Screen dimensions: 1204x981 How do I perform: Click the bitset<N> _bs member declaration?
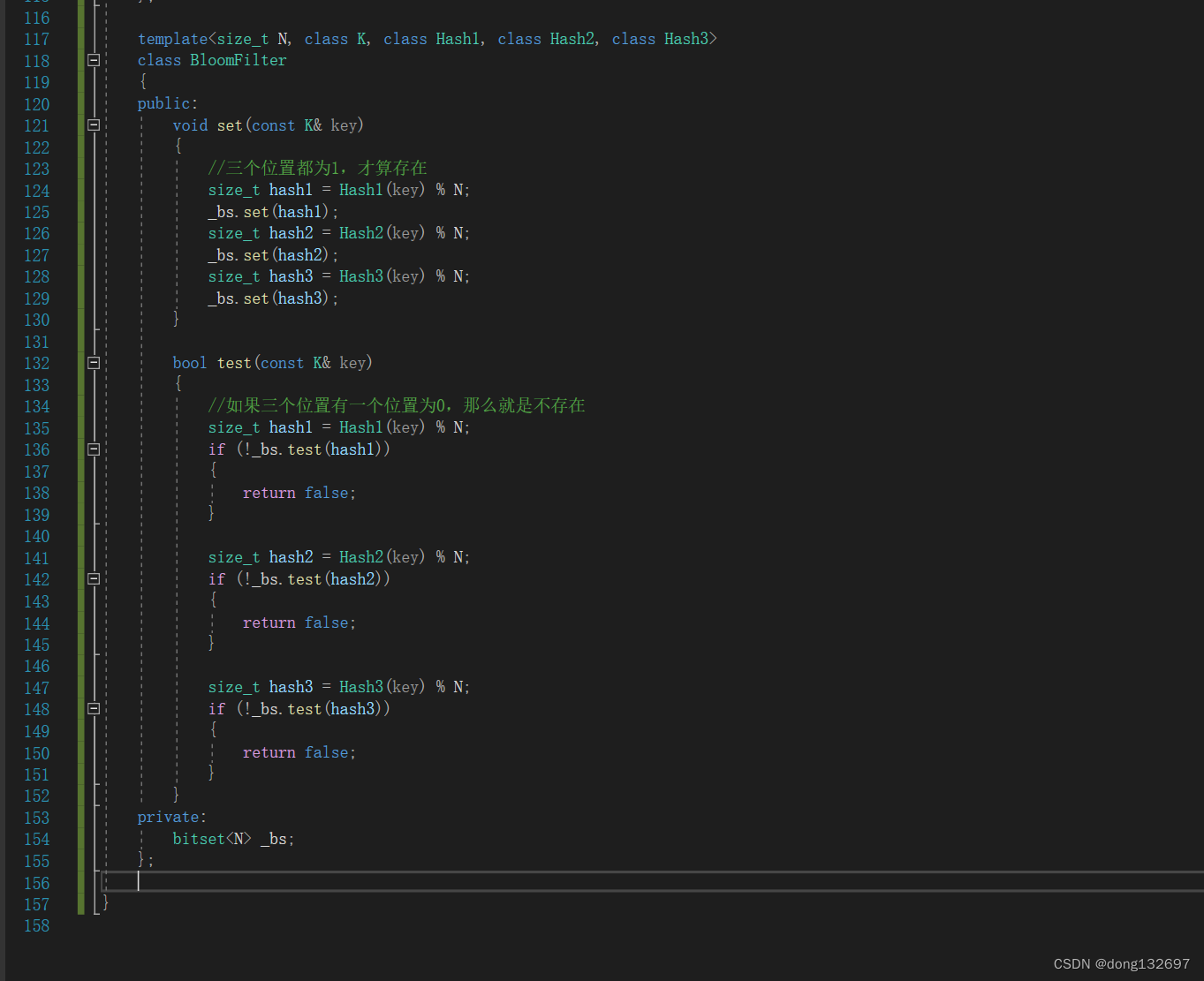pyautogui.click(x=233, y=839)
